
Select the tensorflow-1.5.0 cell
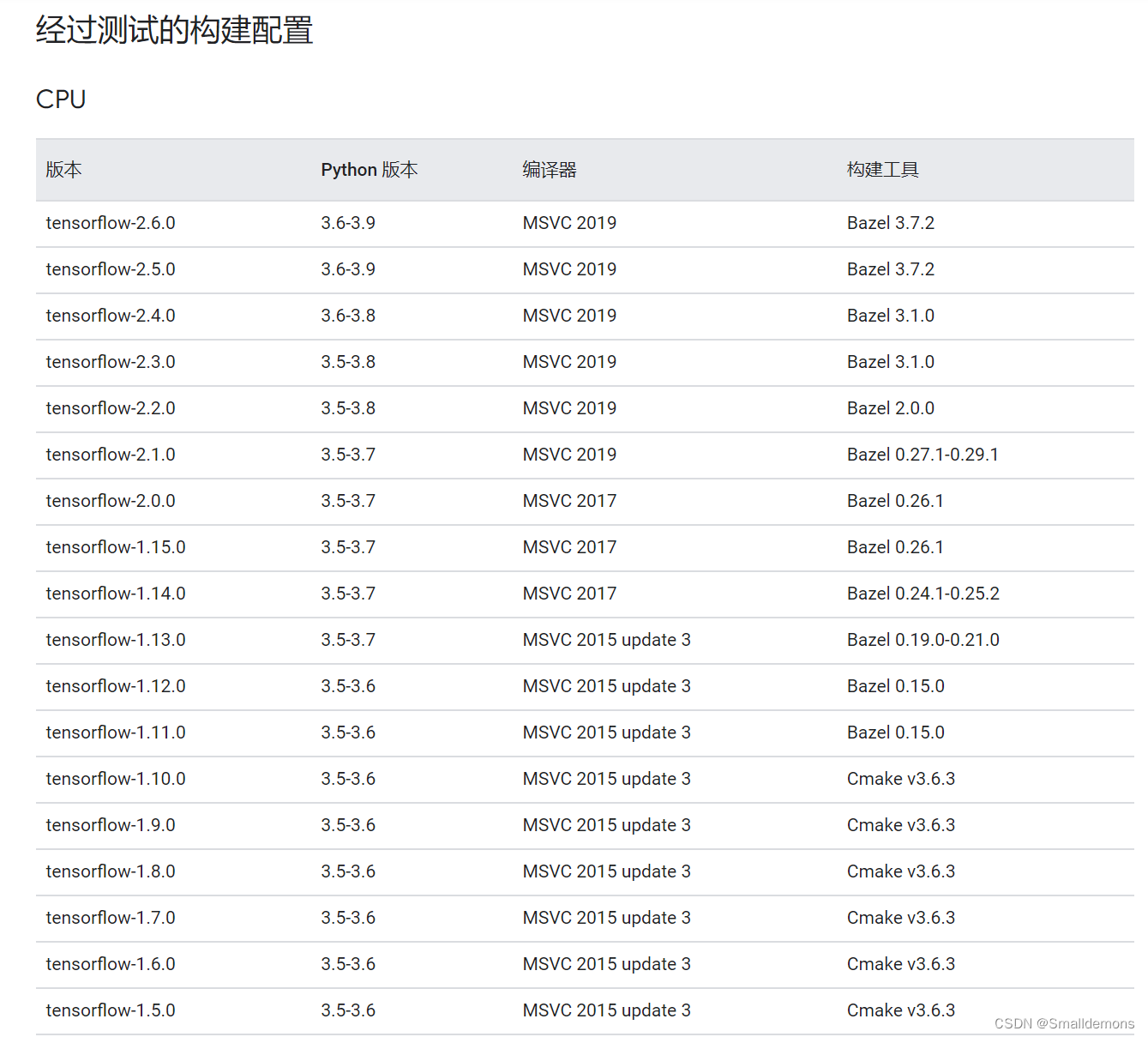[111, 1010]
